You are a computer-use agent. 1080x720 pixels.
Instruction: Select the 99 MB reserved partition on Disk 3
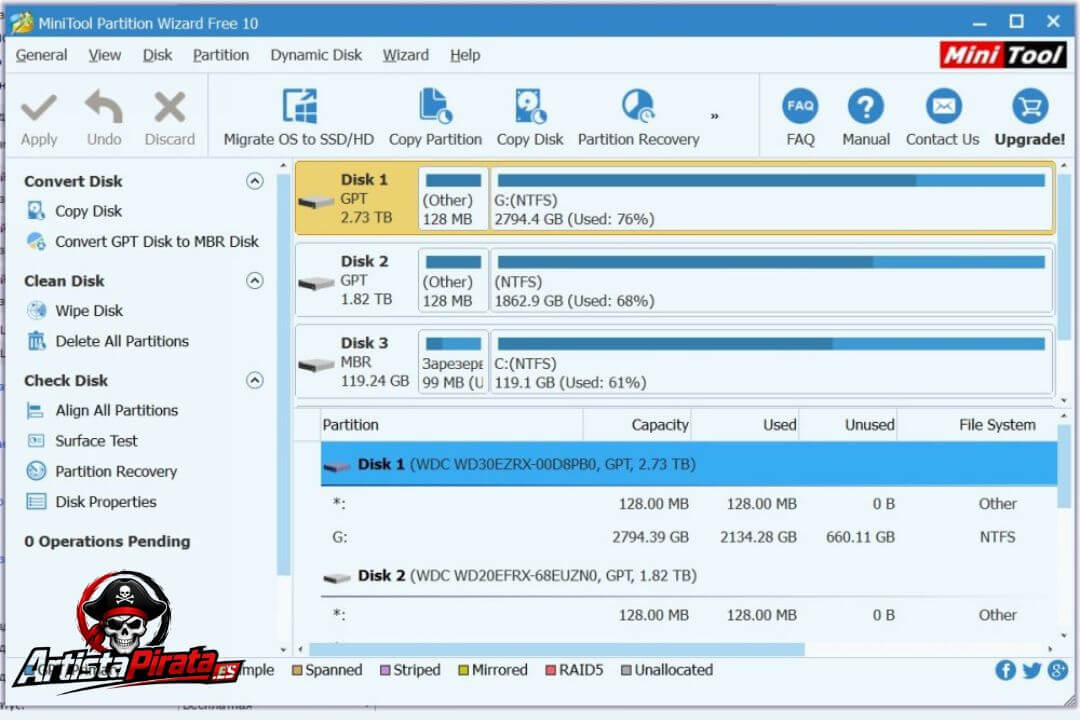[x=453, y=362]
